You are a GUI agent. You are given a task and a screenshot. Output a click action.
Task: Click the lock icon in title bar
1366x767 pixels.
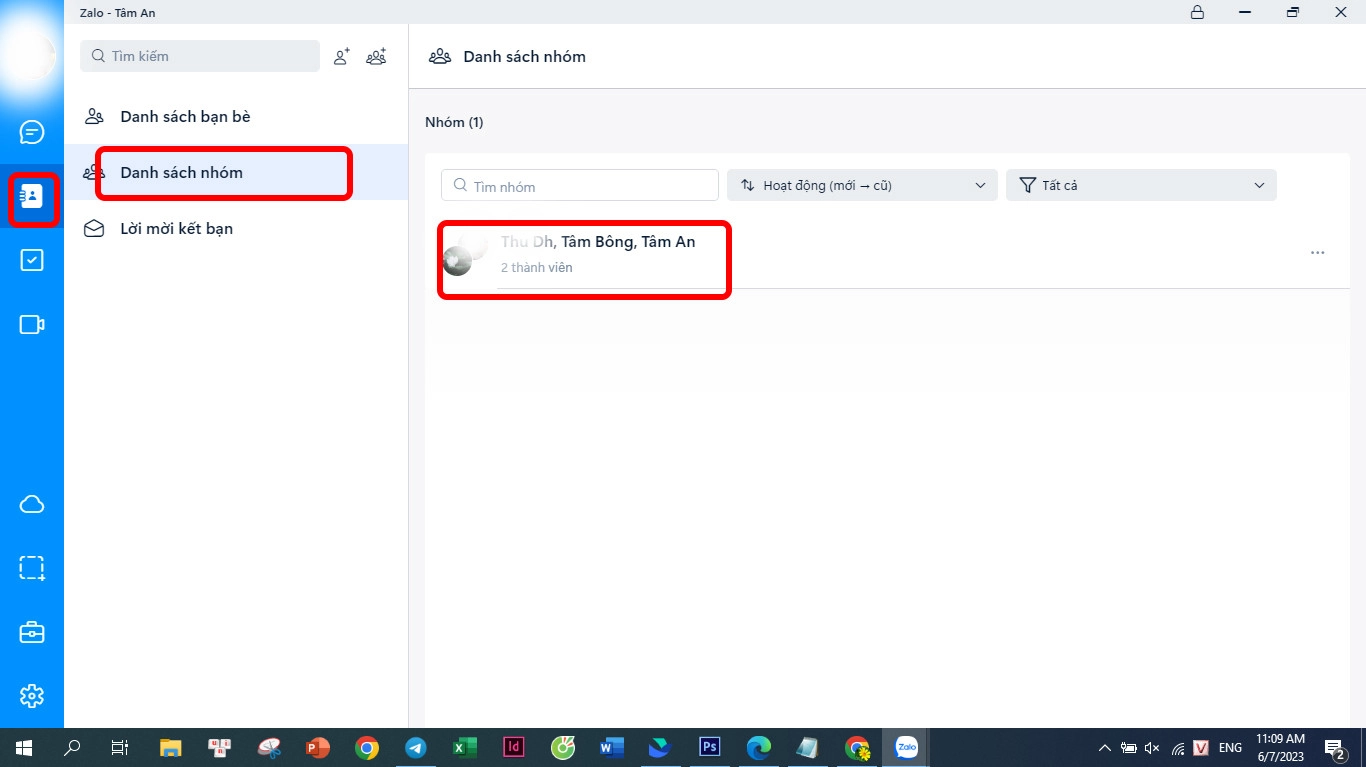click(1197, 13)
